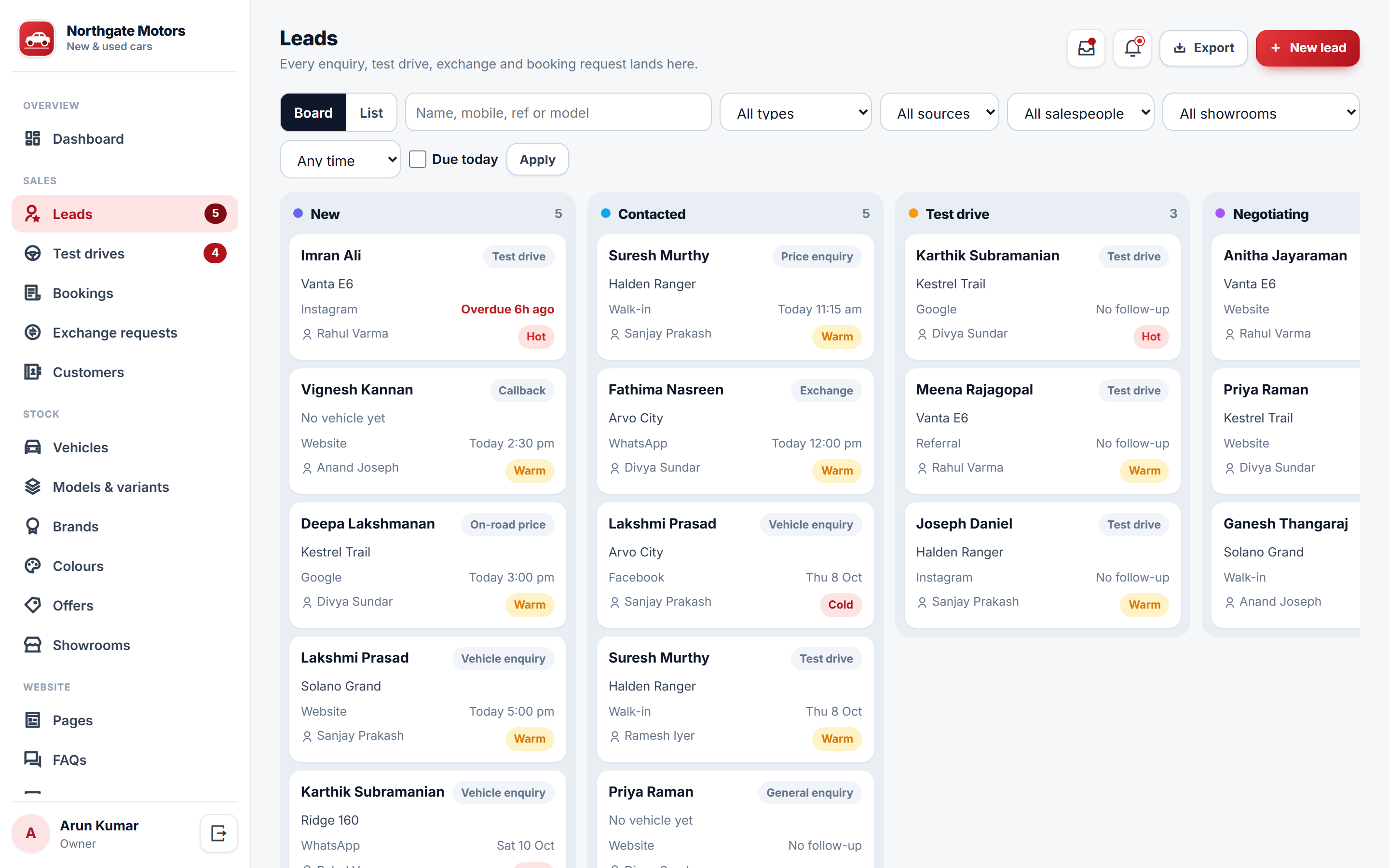1389x868 pixels.
Task: Open Models & variants
Action: pos(124,487)
